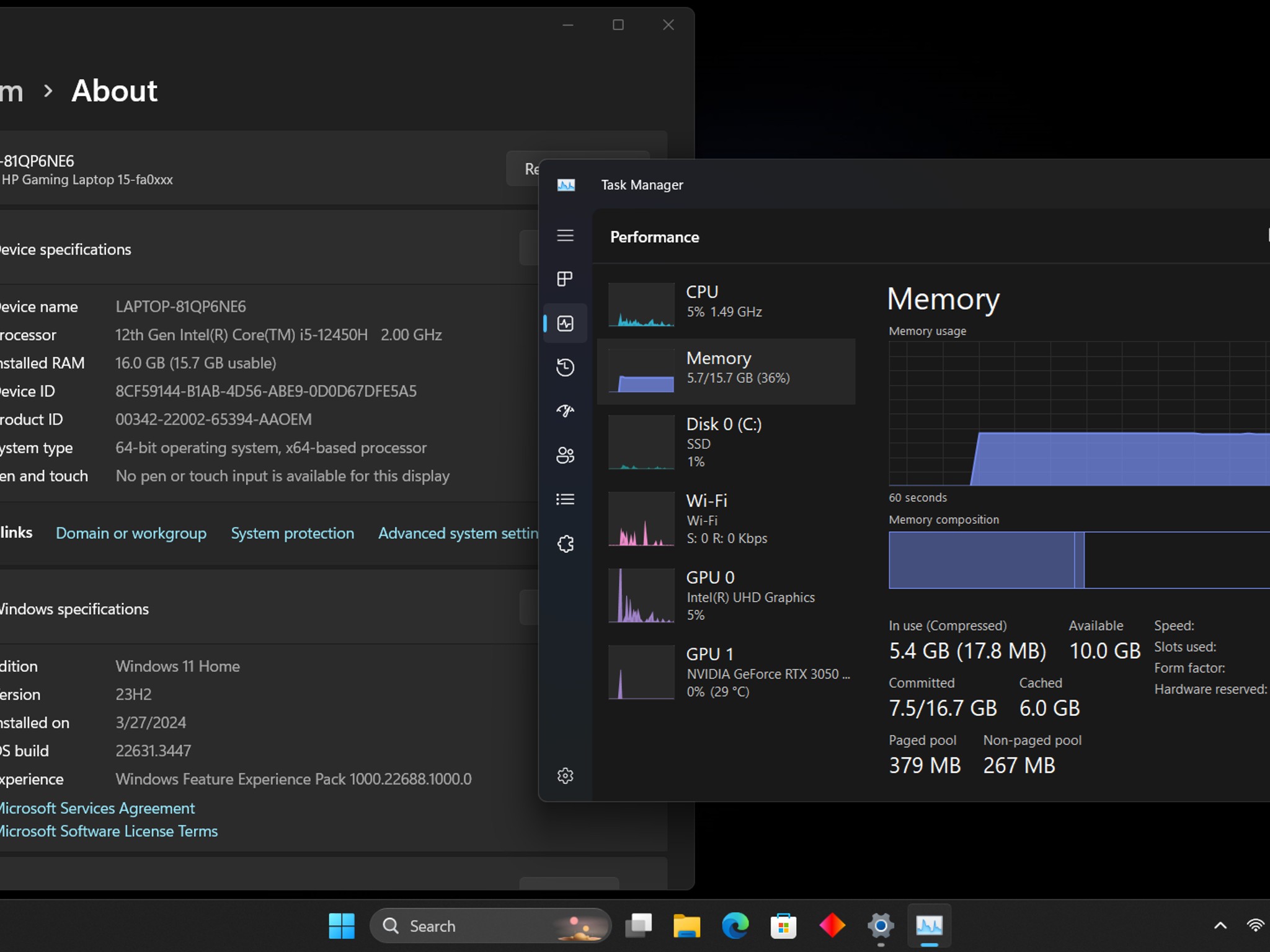This screenshot has height=952, width=1270.
Task: Click device name LAPTOP-81QP6NE6 value
Action: 180,307
